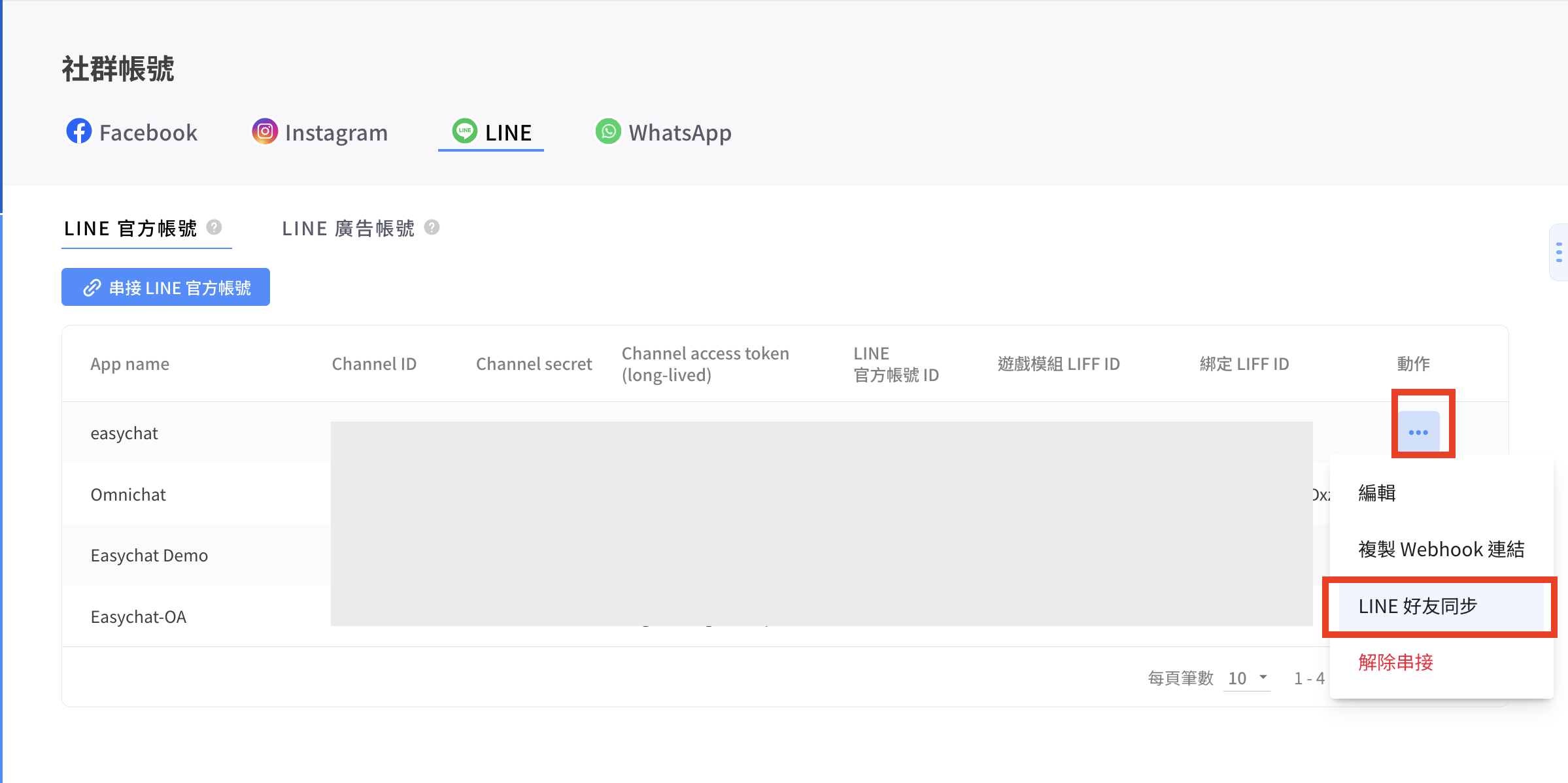Click help icon beside LINE 官方帳號
This screenshot has width=1568, height=783.
point(214,227)
